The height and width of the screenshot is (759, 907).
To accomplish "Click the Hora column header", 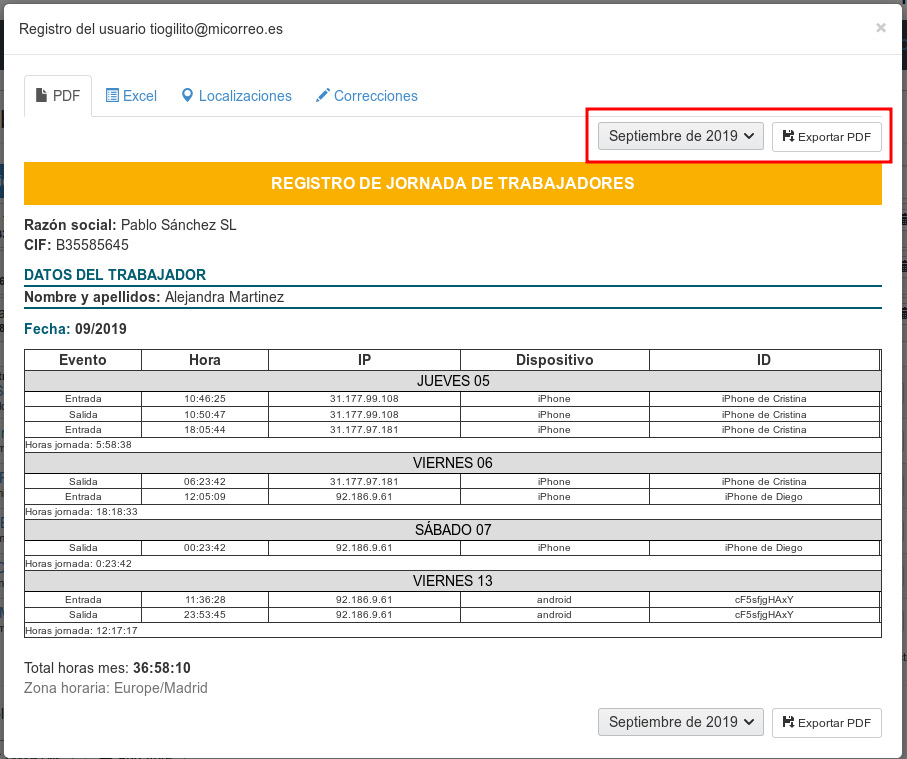I will [205, 360].
